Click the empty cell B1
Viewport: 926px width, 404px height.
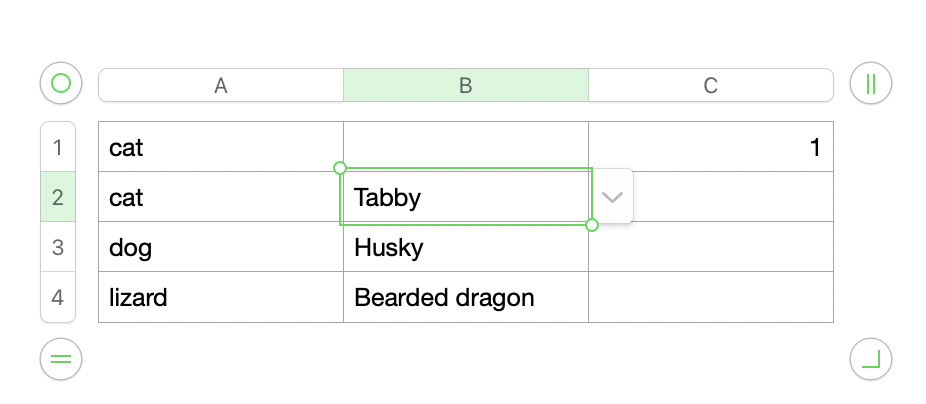pos(466,146)
